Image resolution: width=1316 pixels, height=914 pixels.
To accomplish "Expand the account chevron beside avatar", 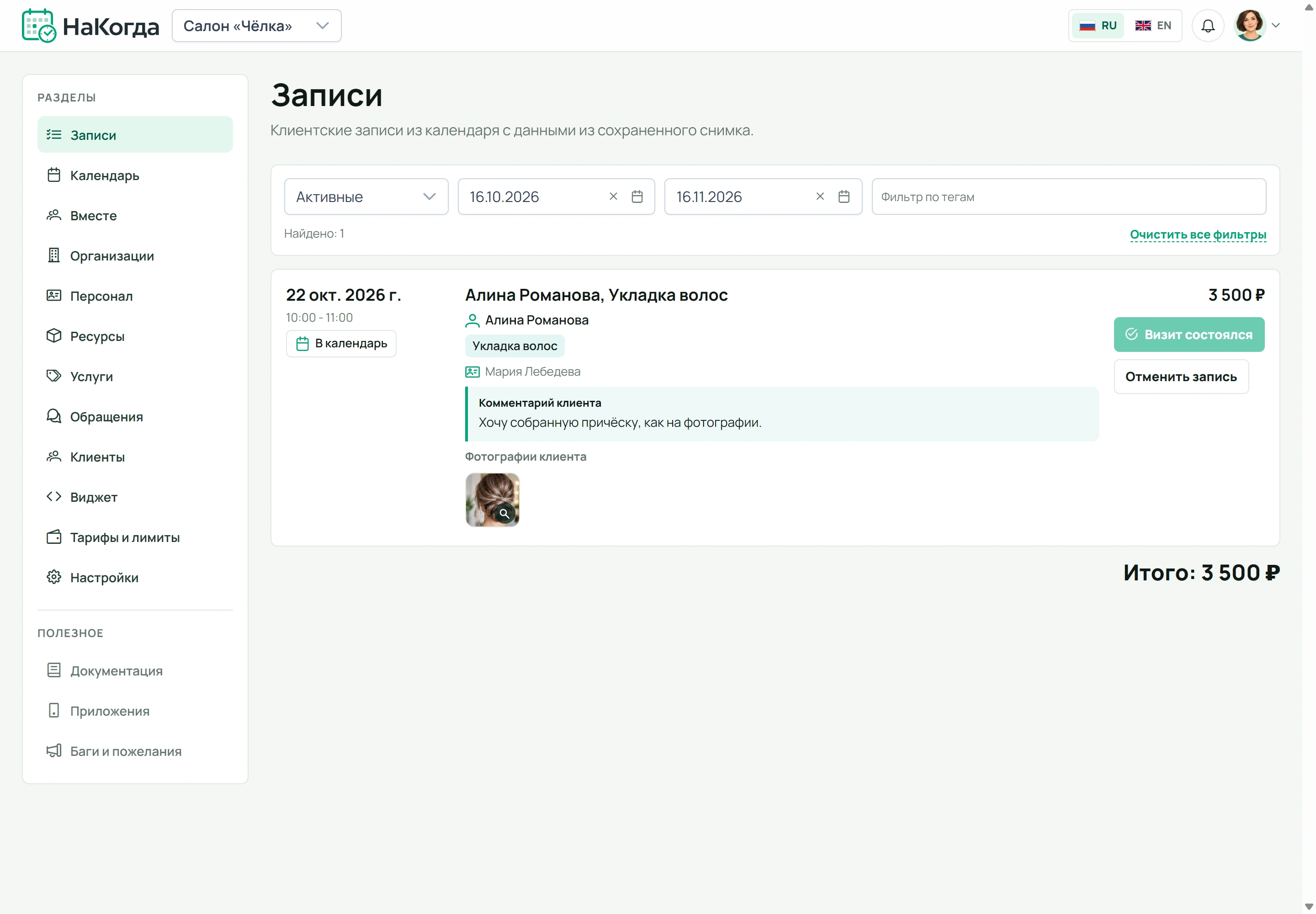I will [x=1275, y=26].
